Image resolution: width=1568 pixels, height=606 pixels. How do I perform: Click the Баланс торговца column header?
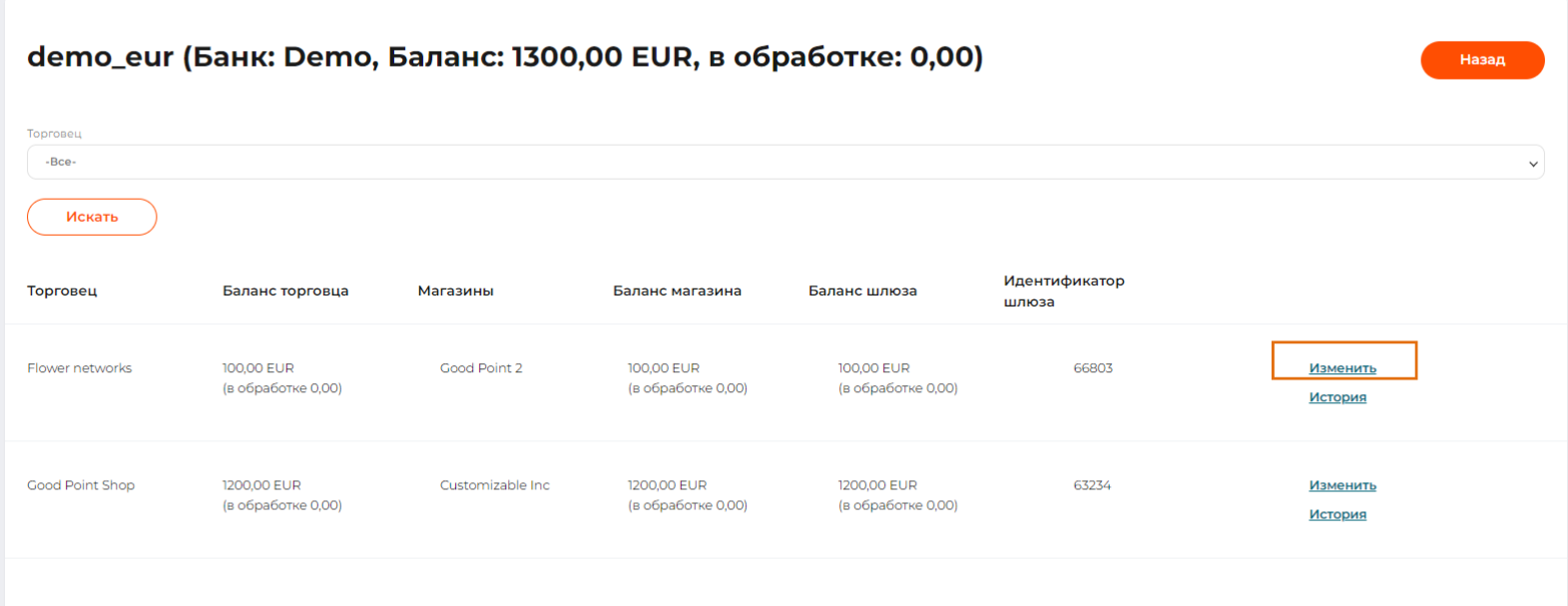pos(285,291)
